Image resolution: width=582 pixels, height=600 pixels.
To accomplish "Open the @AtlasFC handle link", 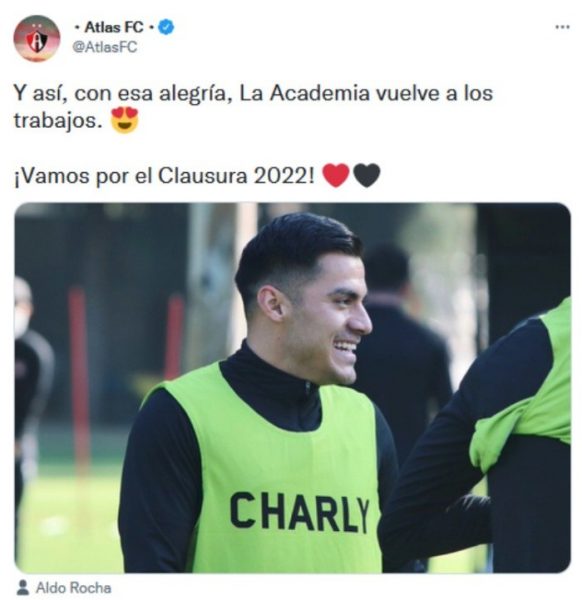I will 105,47.
